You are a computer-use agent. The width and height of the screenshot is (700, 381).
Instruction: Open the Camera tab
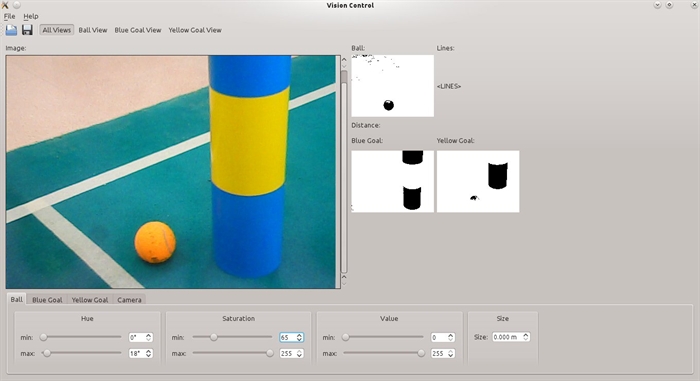point(129,300)
